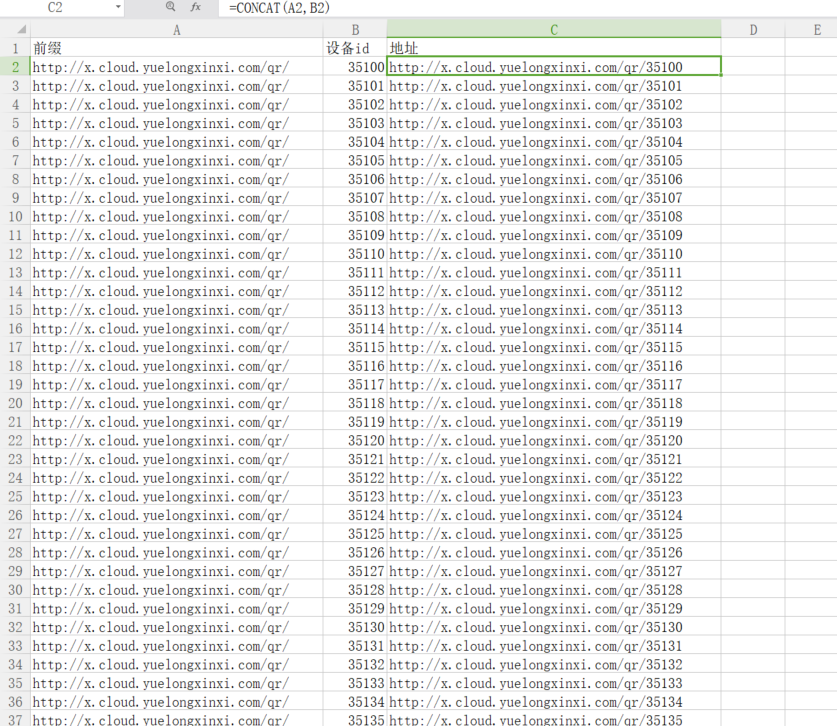Image resolution: width=837 pixels, height=726 pixels.
Task: Click the address cell ending in 35125
Action: point(554,534)
